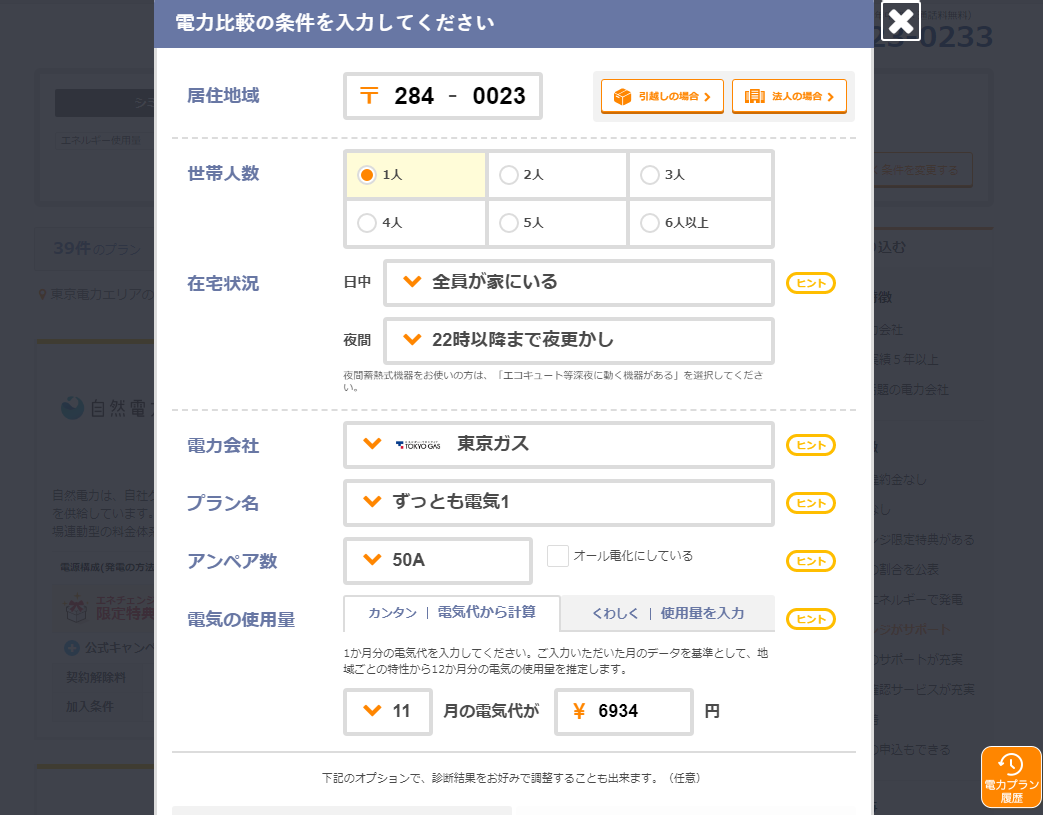This screenshot has width=1043, height=815.
Task: Show hint for 在宅状況
Action: [810, 283]
